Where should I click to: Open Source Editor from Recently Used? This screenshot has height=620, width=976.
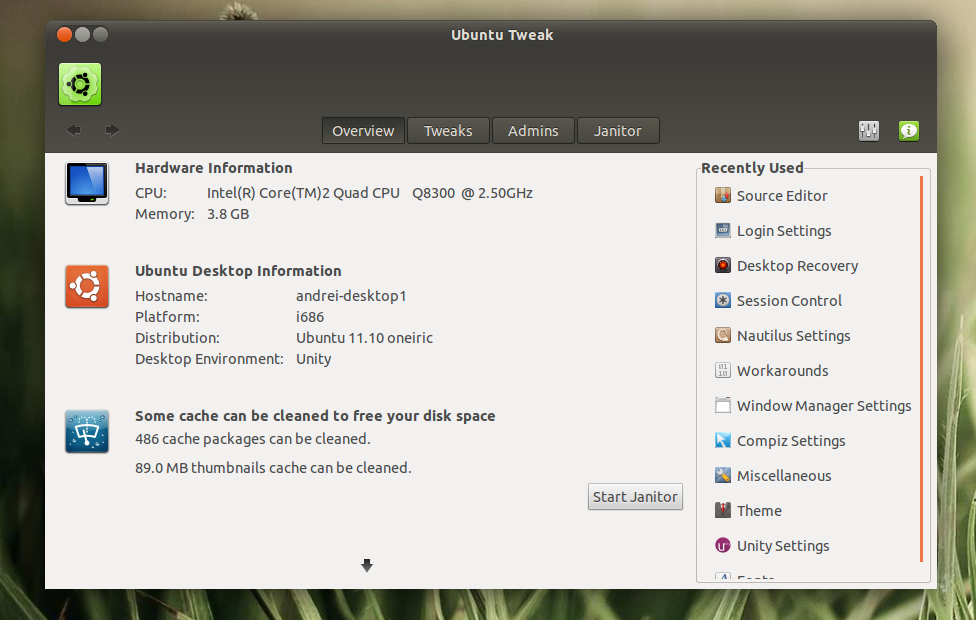tap(782, 195)
